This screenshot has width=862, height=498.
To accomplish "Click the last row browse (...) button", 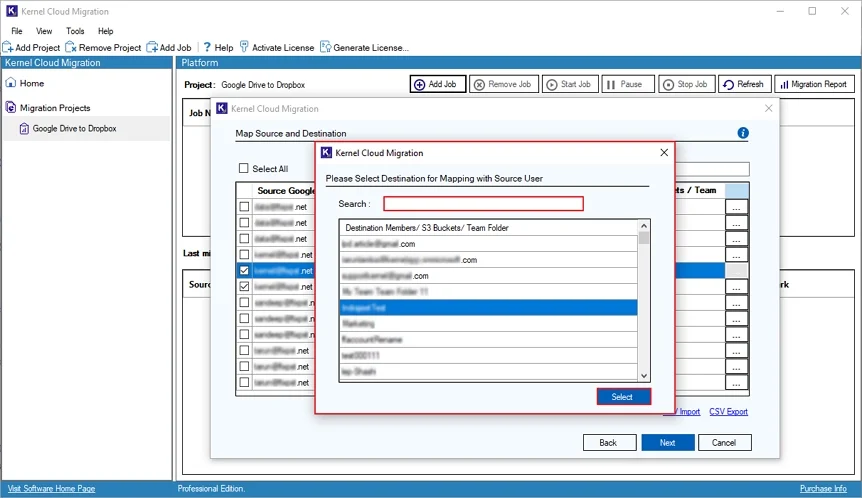I will point(736,383).
